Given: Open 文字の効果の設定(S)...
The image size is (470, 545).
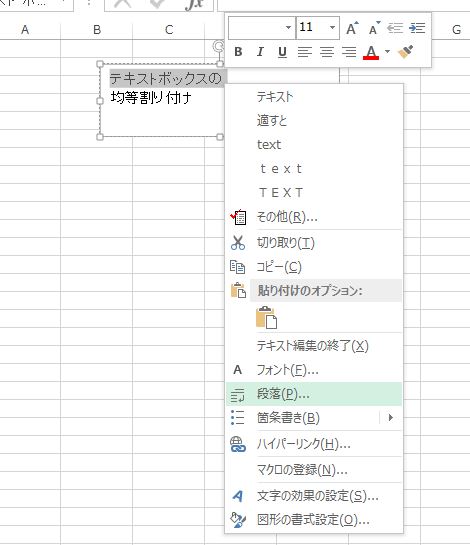Looking at the screenshot, I should [314, 496].
